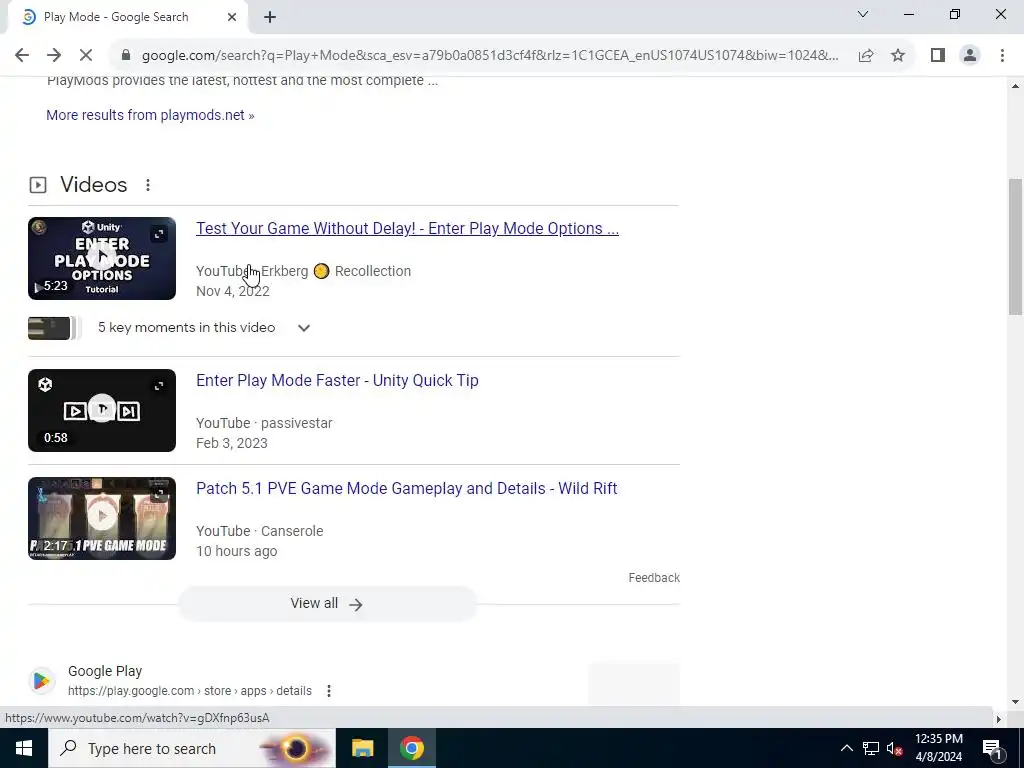
Task: Open the Videos section three-dot options
Action: [x=148, y=185]
